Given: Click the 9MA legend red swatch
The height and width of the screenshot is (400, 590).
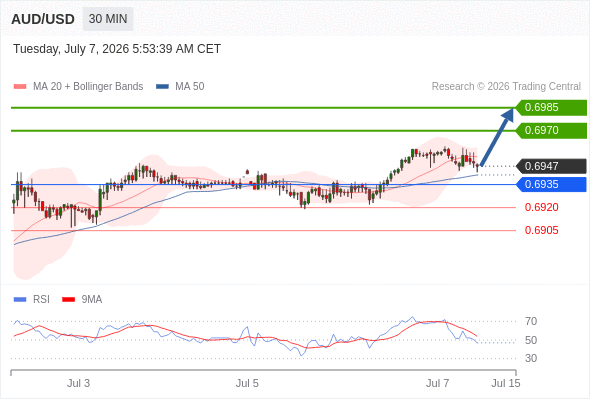Looking at the screenshot, I should 68,300.
